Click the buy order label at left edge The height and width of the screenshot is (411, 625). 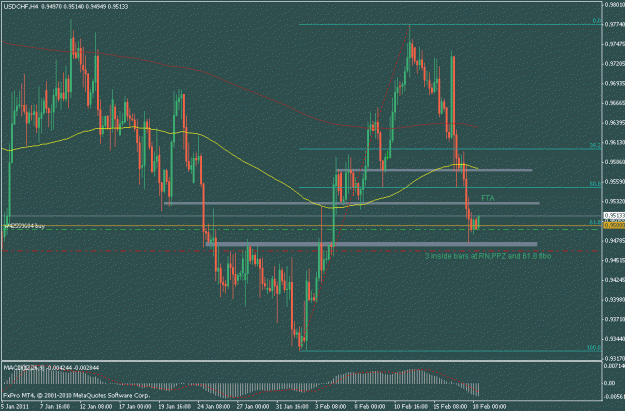[x=24, y=226]
